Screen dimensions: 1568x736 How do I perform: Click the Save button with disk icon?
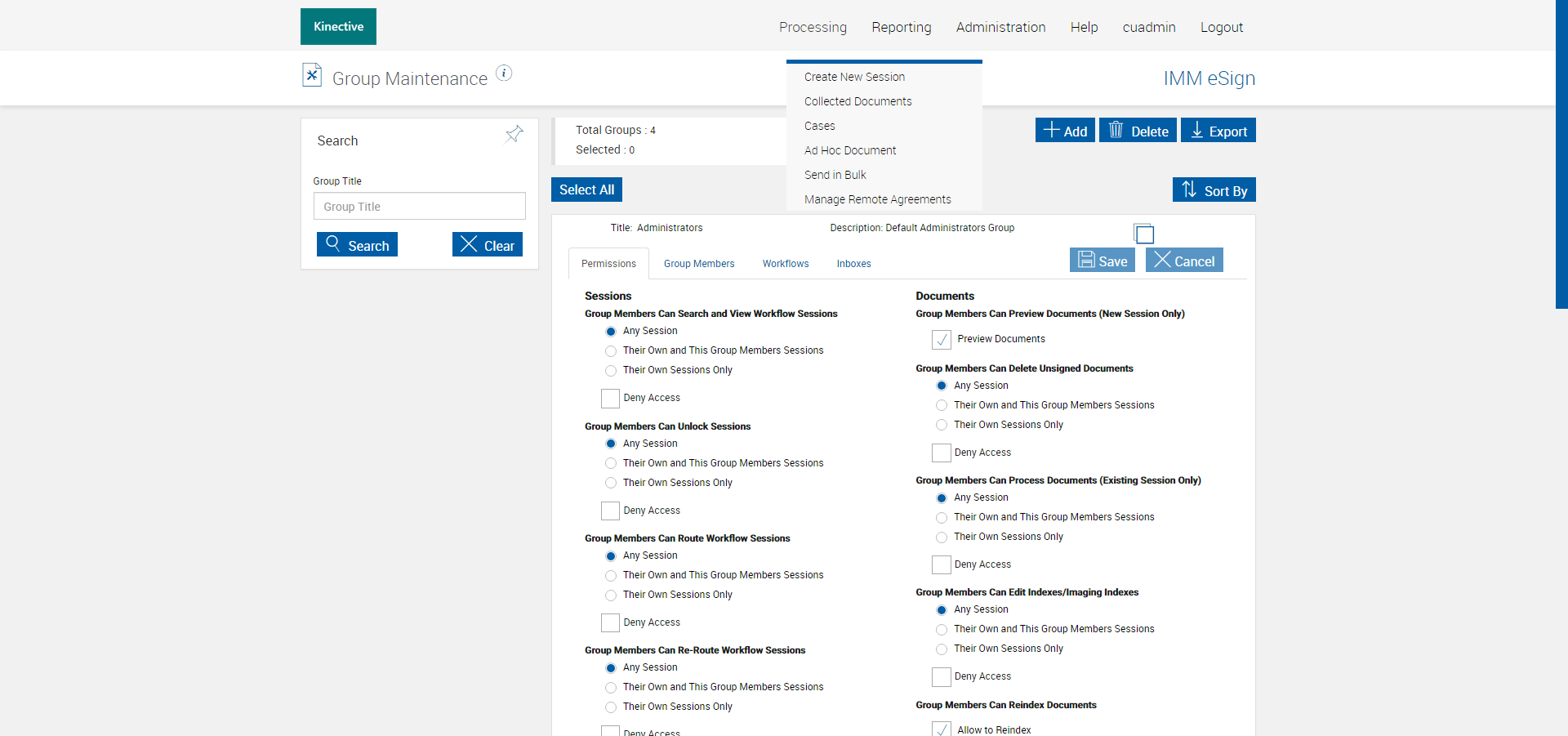(1102, 261)
